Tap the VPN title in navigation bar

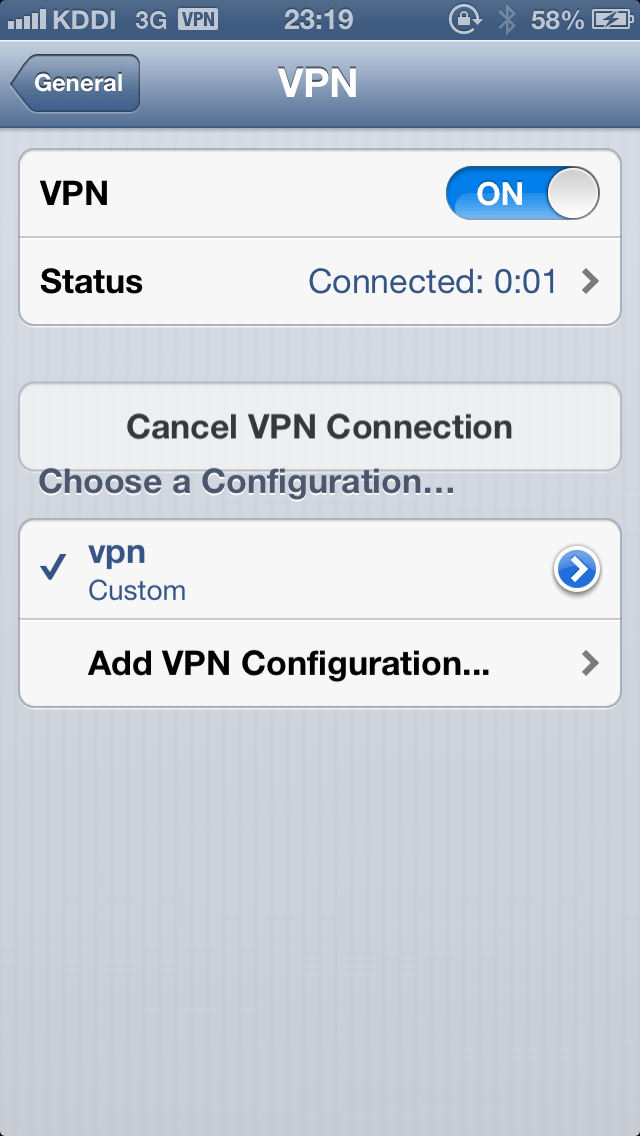(x=317, y=83)
